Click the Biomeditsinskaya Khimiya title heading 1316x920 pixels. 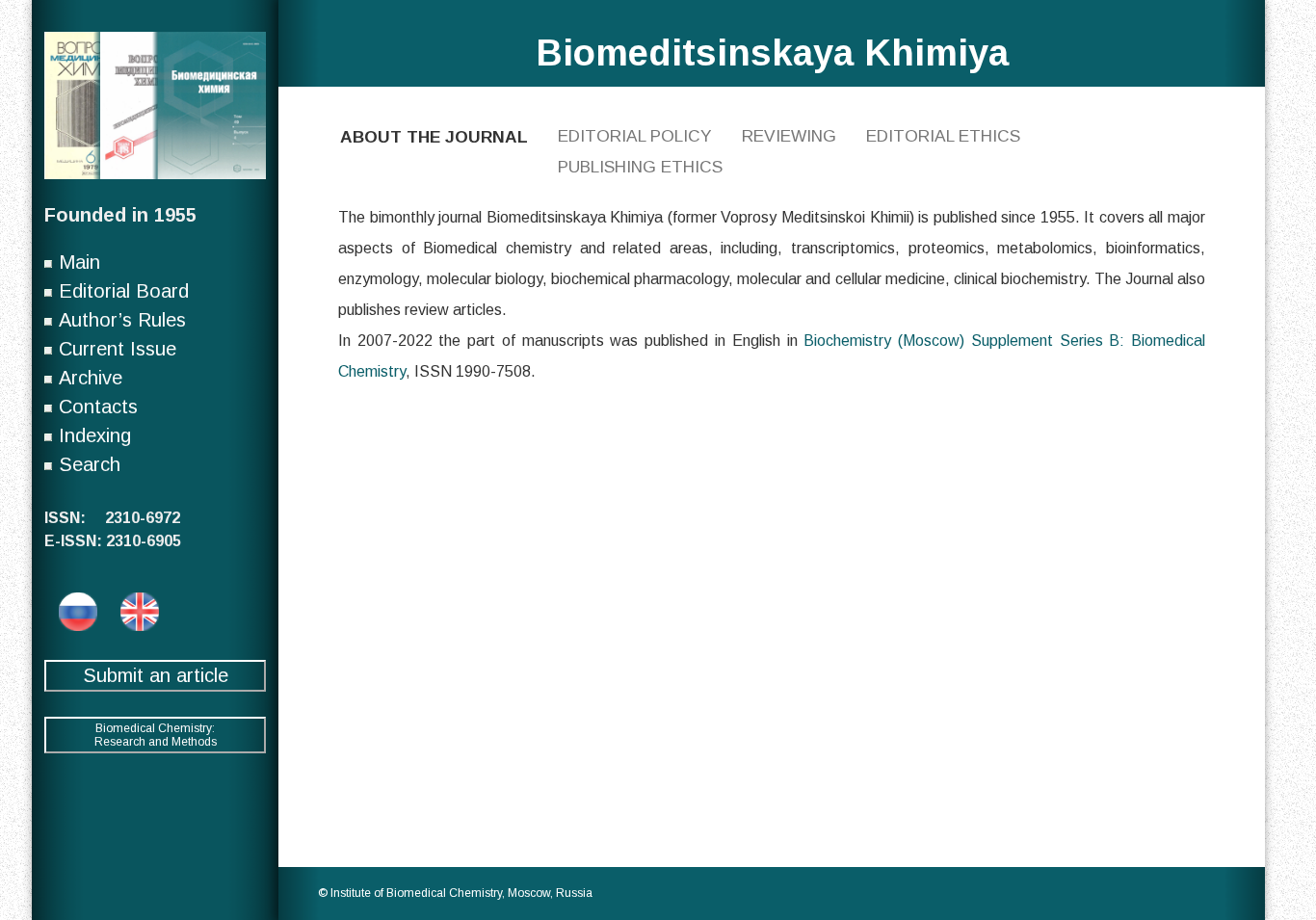[x=772, y=53]
